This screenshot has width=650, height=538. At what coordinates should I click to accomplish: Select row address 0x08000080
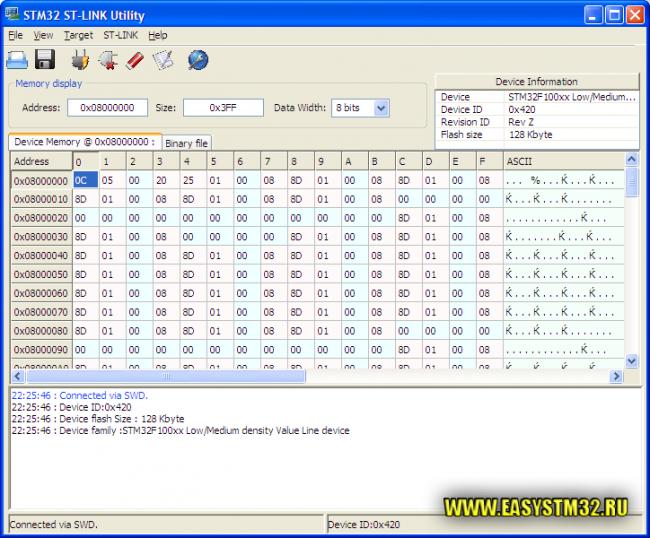(41, 331)
